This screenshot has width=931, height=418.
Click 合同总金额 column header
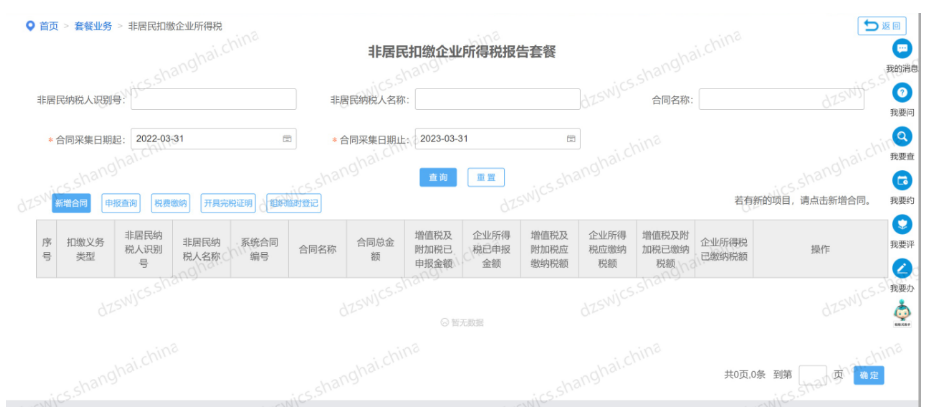[x=375, y=249]
